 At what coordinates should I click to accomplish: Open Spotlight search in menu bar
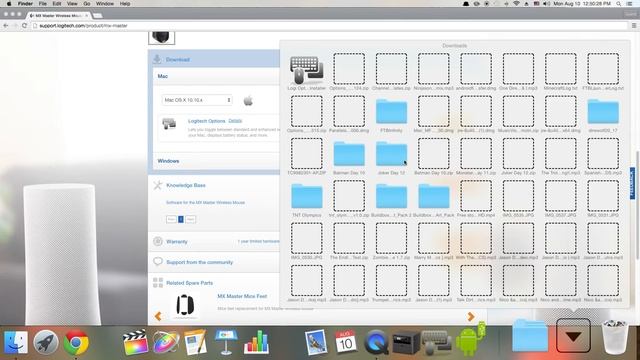coord(619,4)
